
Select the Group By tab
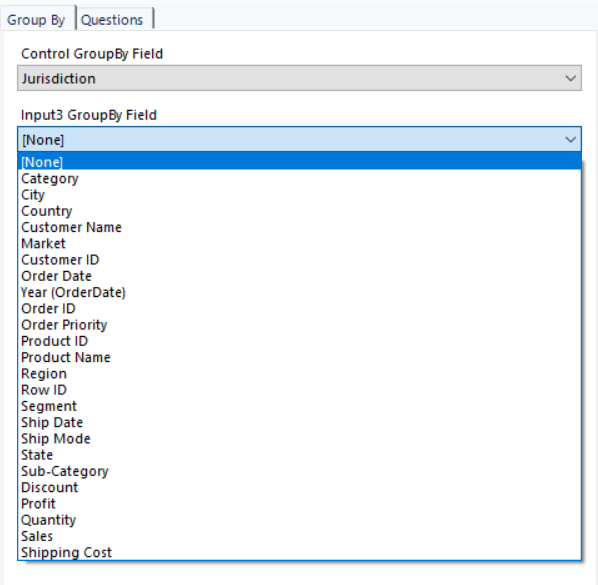click(x=36, y=20)
